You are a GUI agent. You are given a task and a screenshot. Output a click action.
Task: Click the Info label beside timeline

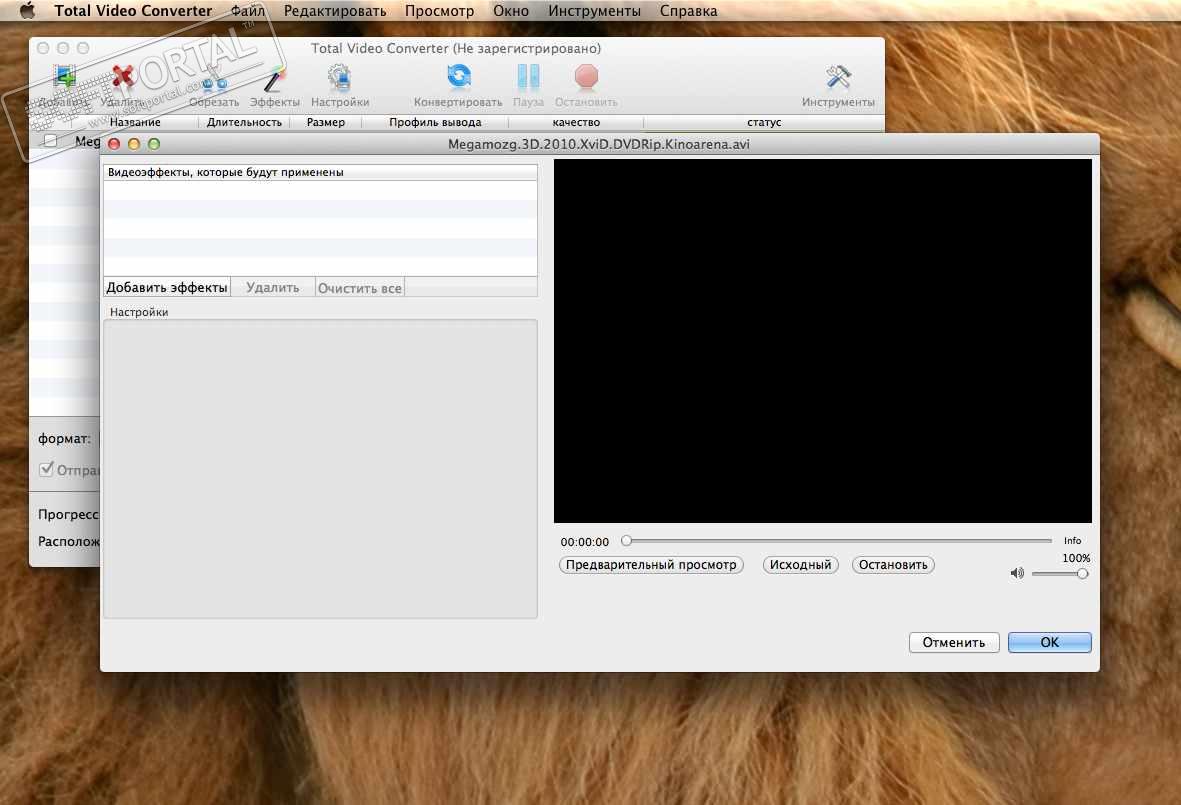click(x=1073, y=541)
